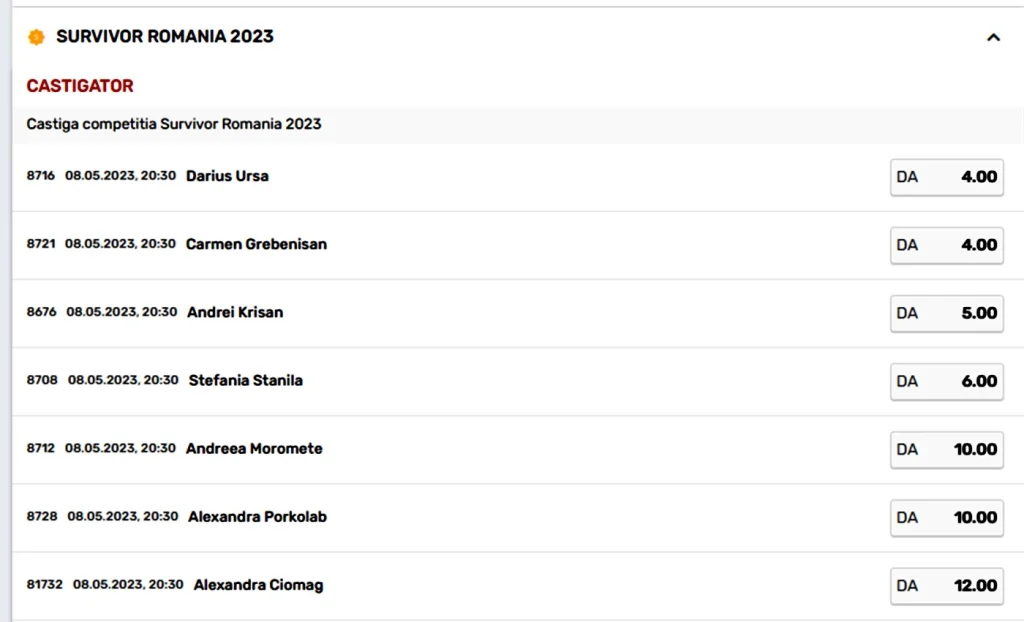Click the Andreea Moromete contestant name
Screen dimensions: 1024x622
(x=254, y=449)
